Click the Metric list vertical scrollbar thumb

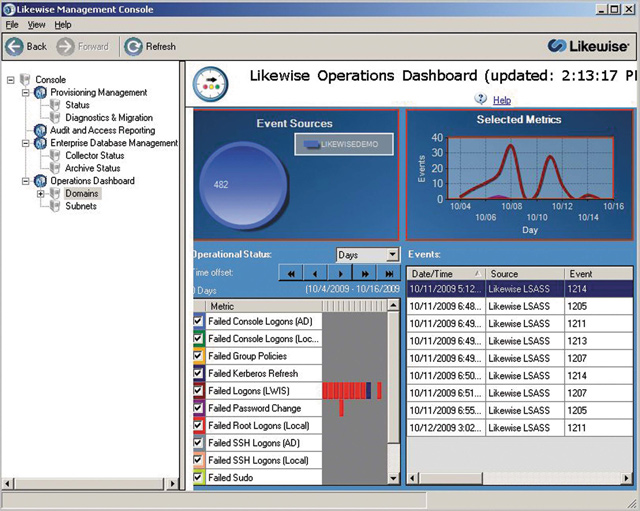(x=393, y=377)
